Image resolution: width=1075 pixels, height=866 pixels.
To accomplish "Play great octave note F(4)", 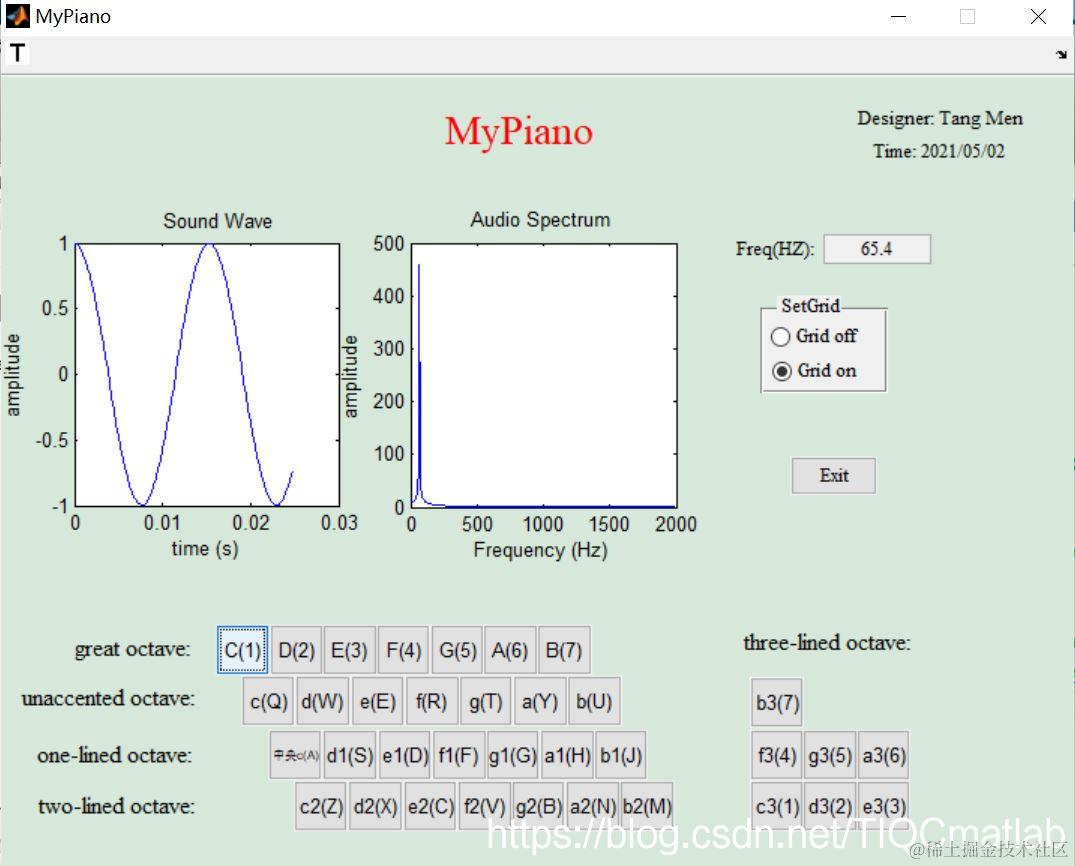I will 403,649.
